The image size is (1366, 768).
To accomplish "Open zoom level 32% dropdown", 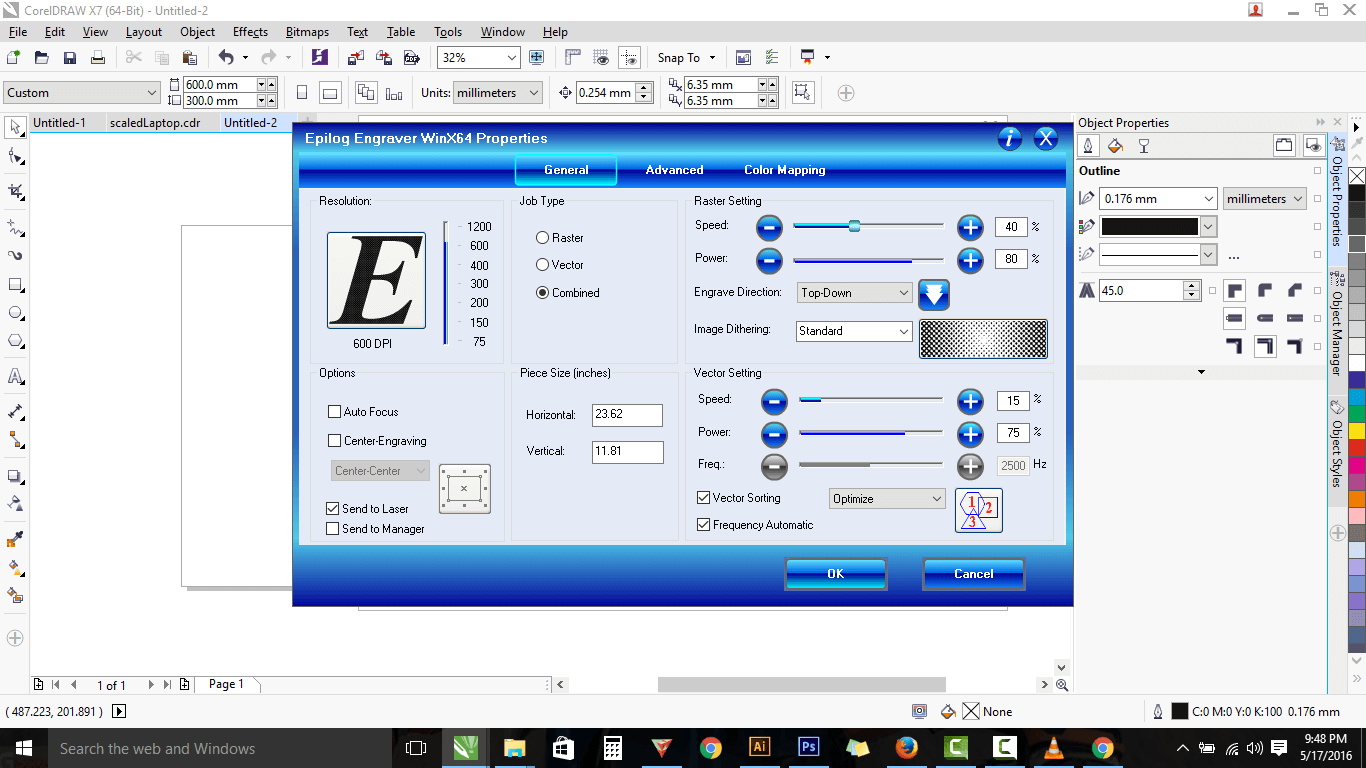I will tap(479, 58).
